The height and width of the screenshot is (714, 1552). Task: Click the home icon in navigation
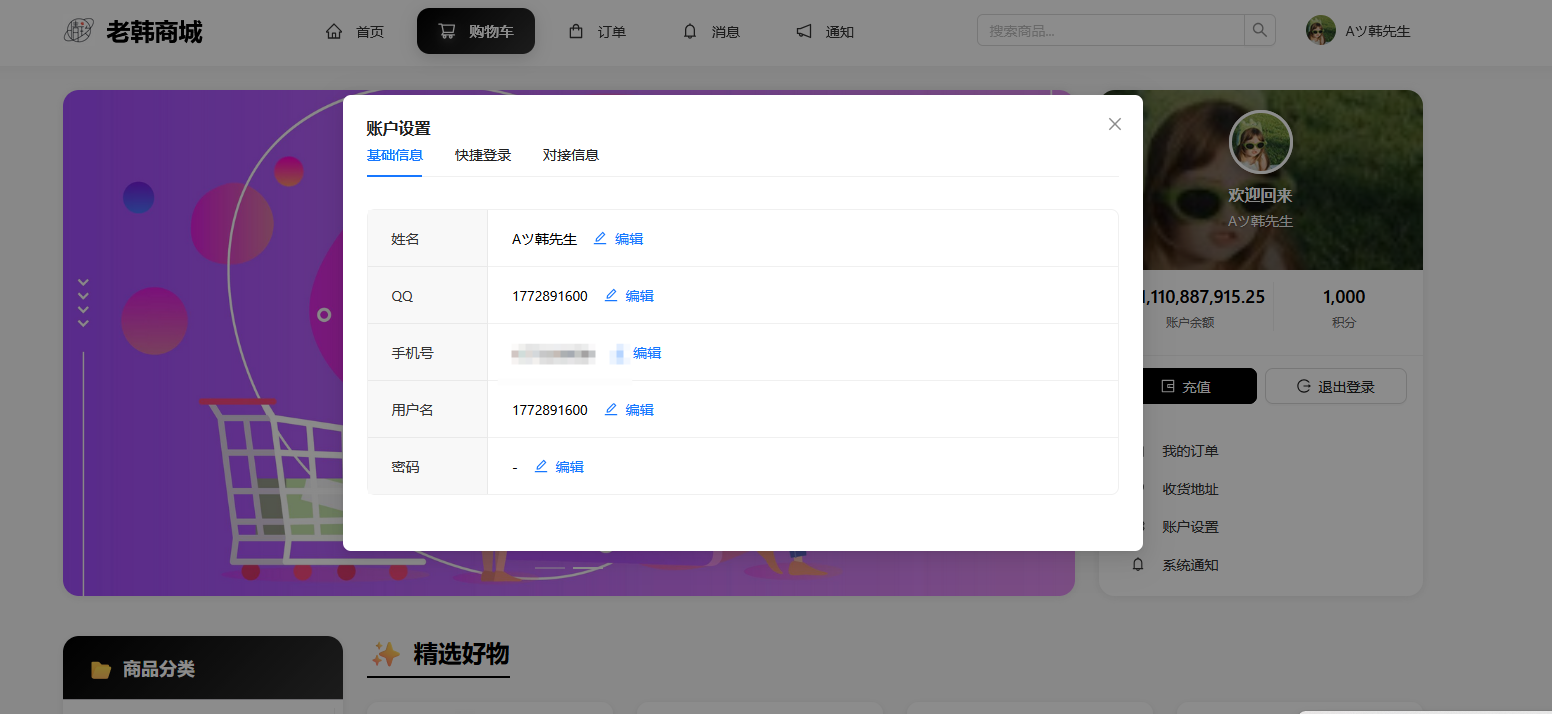[x=334, y=32]
